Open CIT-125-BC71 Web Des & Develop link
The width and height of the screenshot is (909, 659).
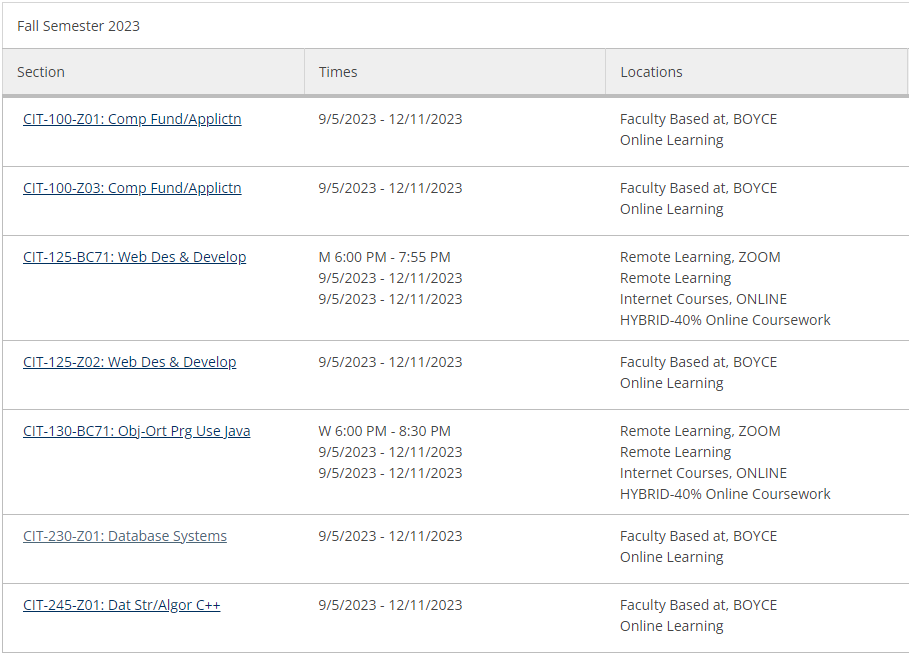point(134,257)
